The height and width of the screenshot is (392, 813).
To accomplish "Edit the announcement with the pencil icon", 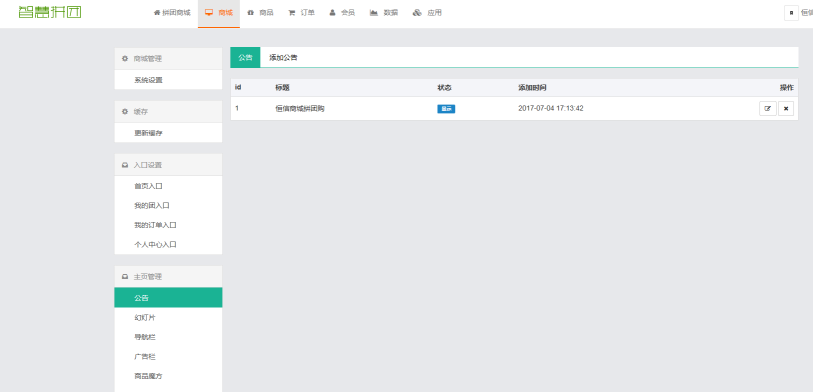I will pos(768,108).
